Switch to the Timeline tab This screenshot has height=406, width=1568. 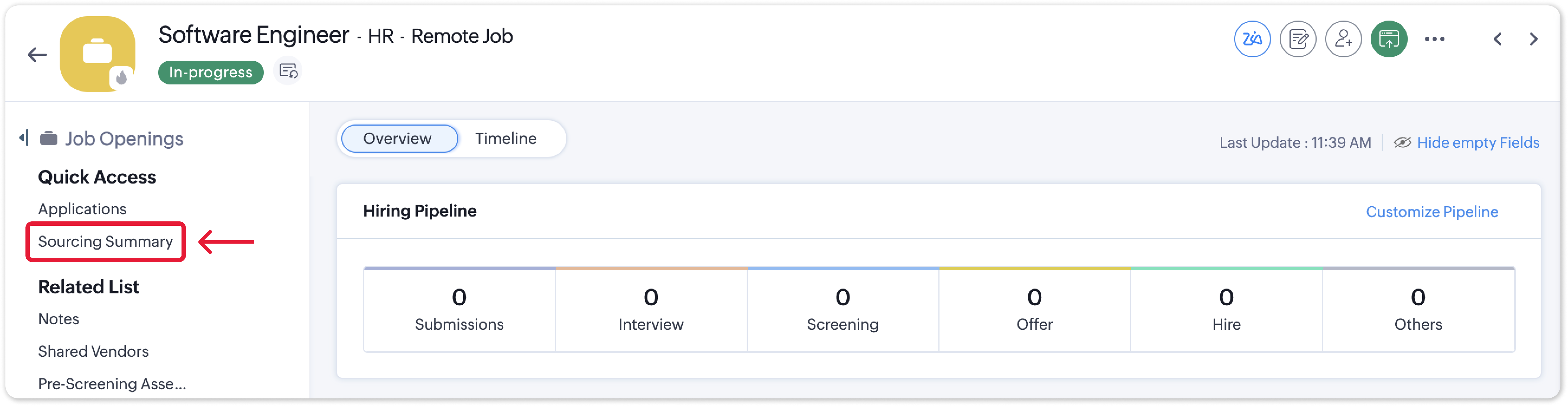tap(505, 139)
